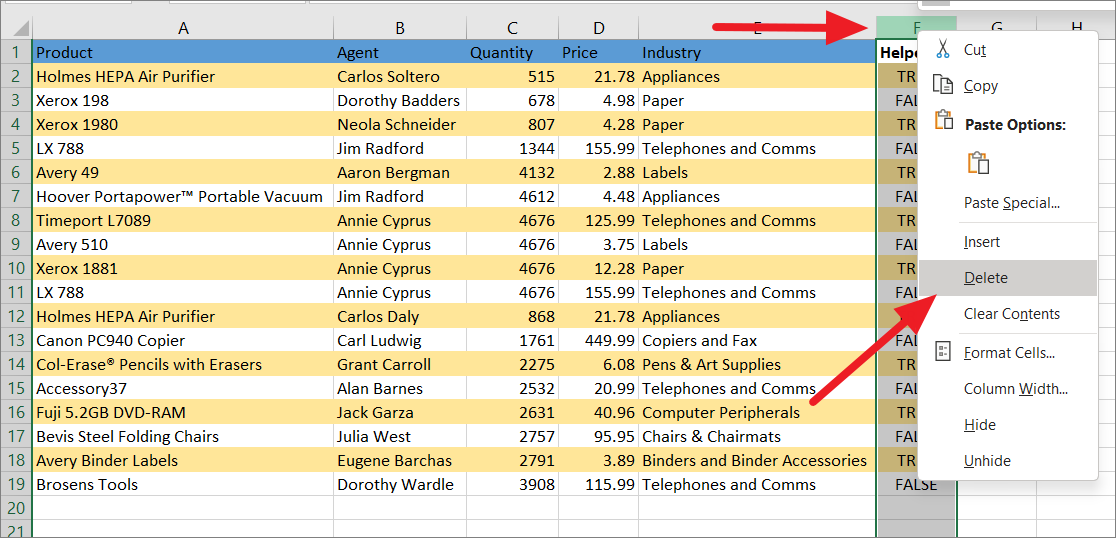This screenshot has width=1116, height=538.
Task: Select row 19 header
Action: [x=16, y=485]
